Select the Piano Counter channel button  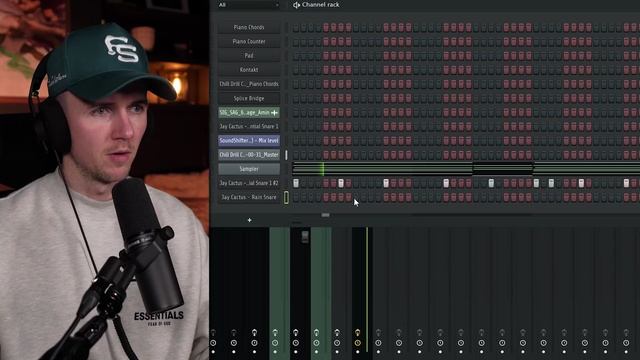tap(249, 42)
